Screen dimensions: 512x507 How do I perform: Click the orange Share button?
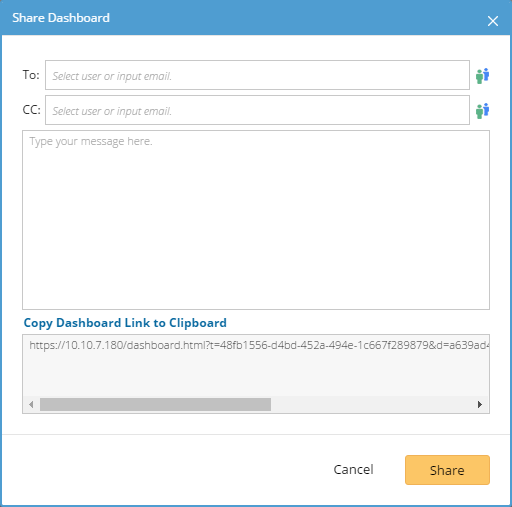pos(447,470)
